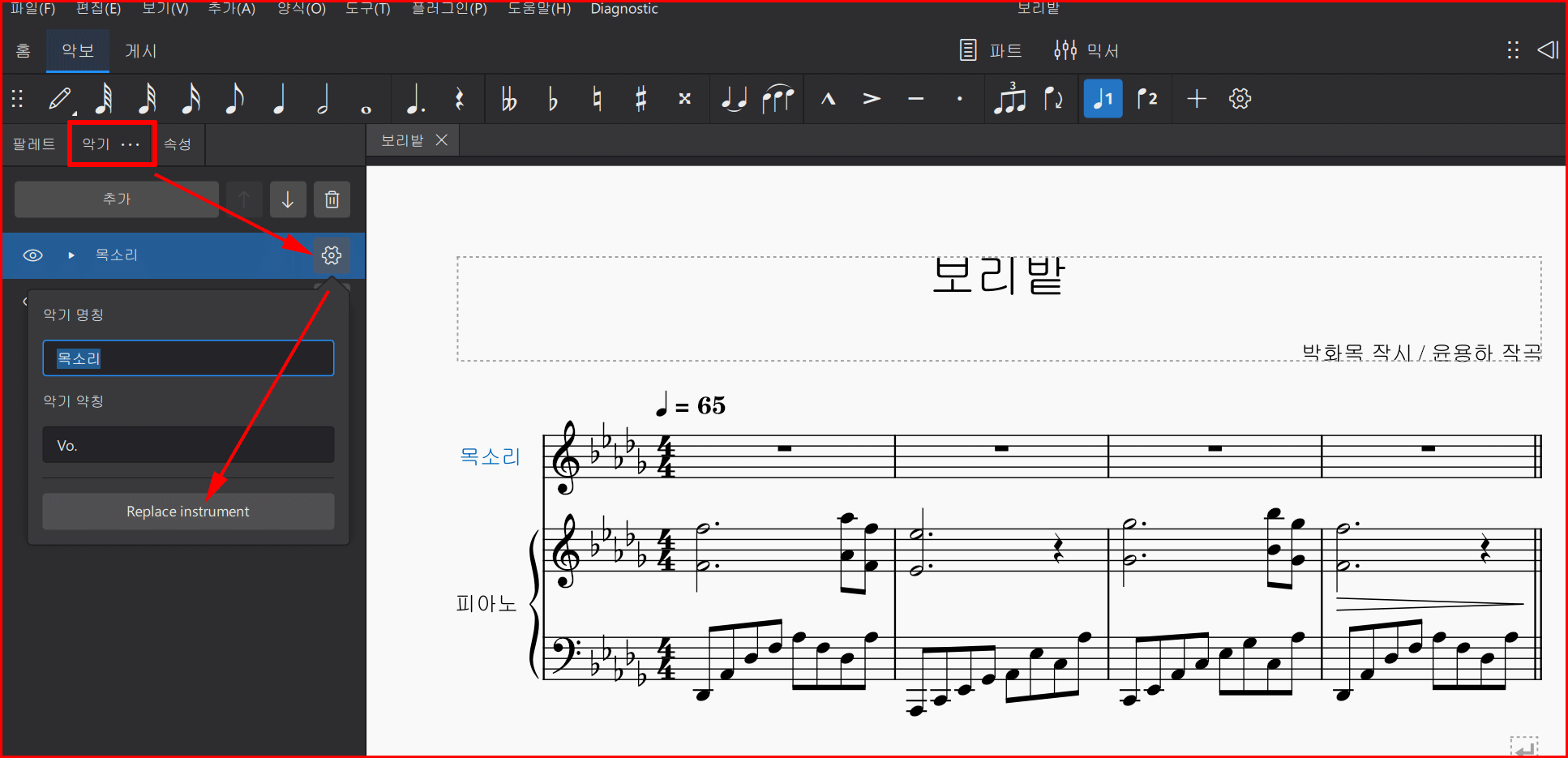Viewport: 1568px width, 758px height.
Task: Move instrument down with arrow button
Action: 288,199
